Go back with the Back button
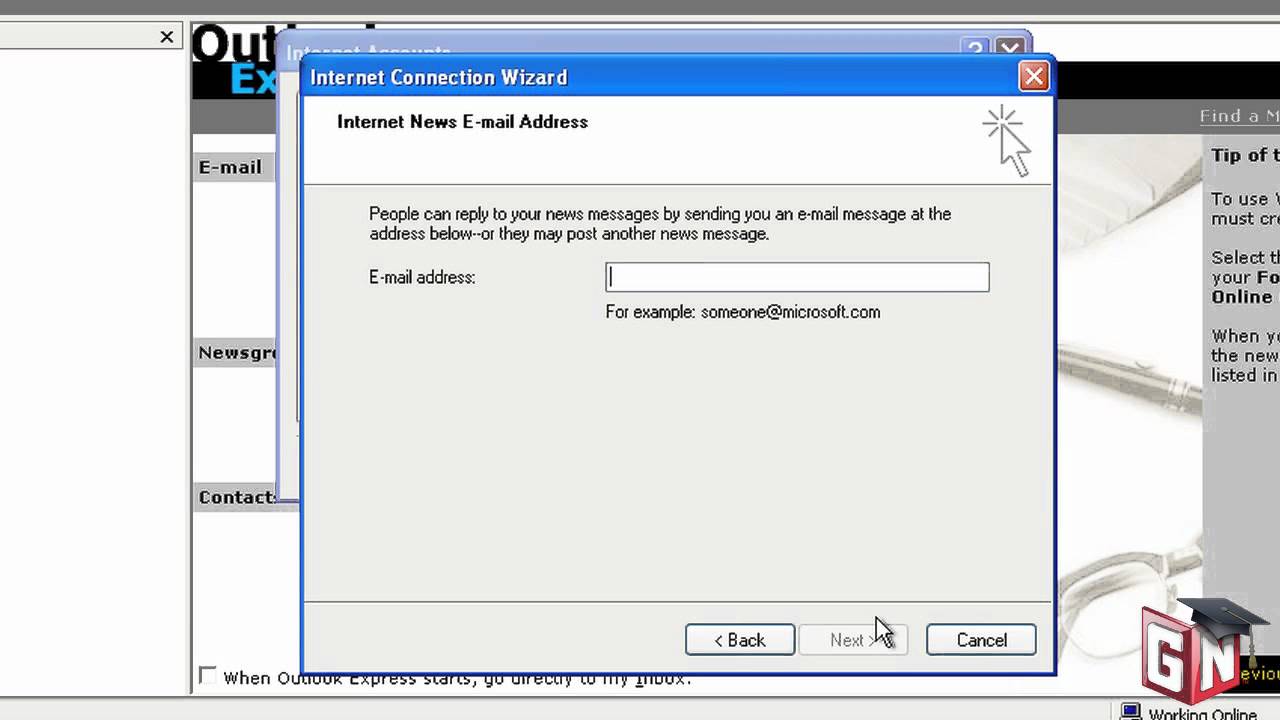This screenshot has height=720, width=1280. [740, 640]
